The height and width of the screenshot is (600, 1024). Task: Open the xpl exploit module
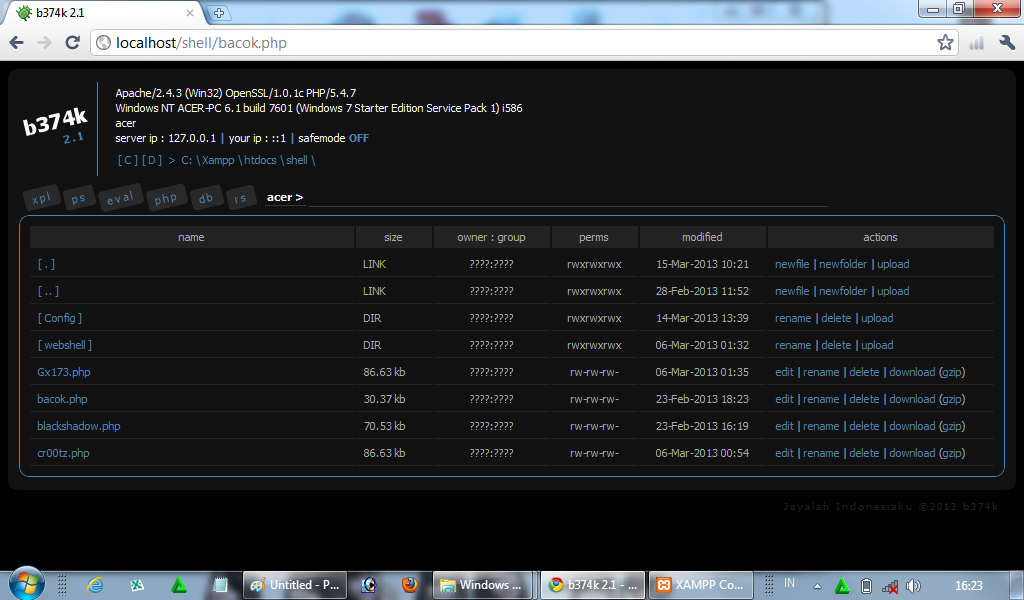(x=41, y=197)
